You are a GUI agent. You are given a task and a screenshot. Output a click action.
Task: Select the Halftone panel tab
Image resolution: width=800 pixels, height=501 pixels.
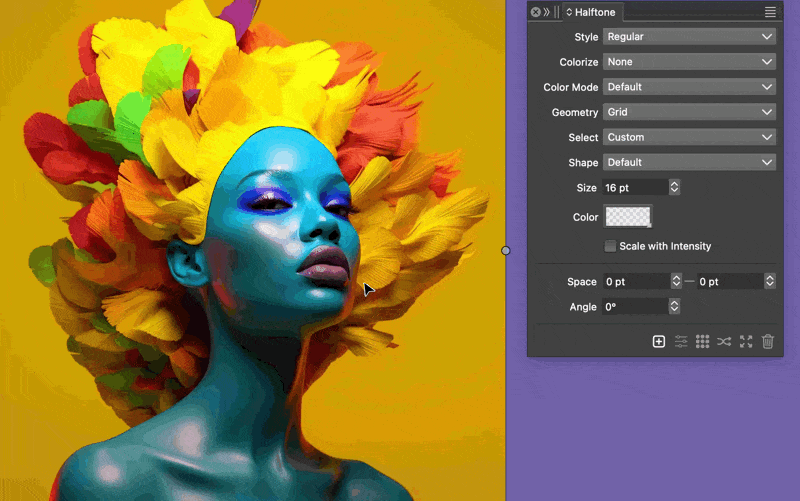tap(594, 12)
